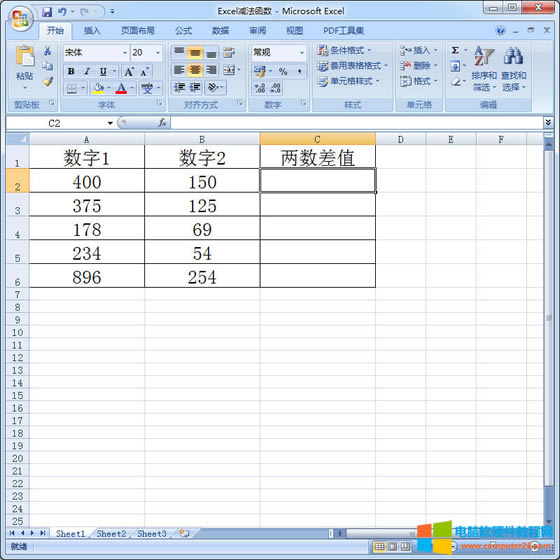
Task: Switch to Sheet2 worksheet
Action: [111, 534]
